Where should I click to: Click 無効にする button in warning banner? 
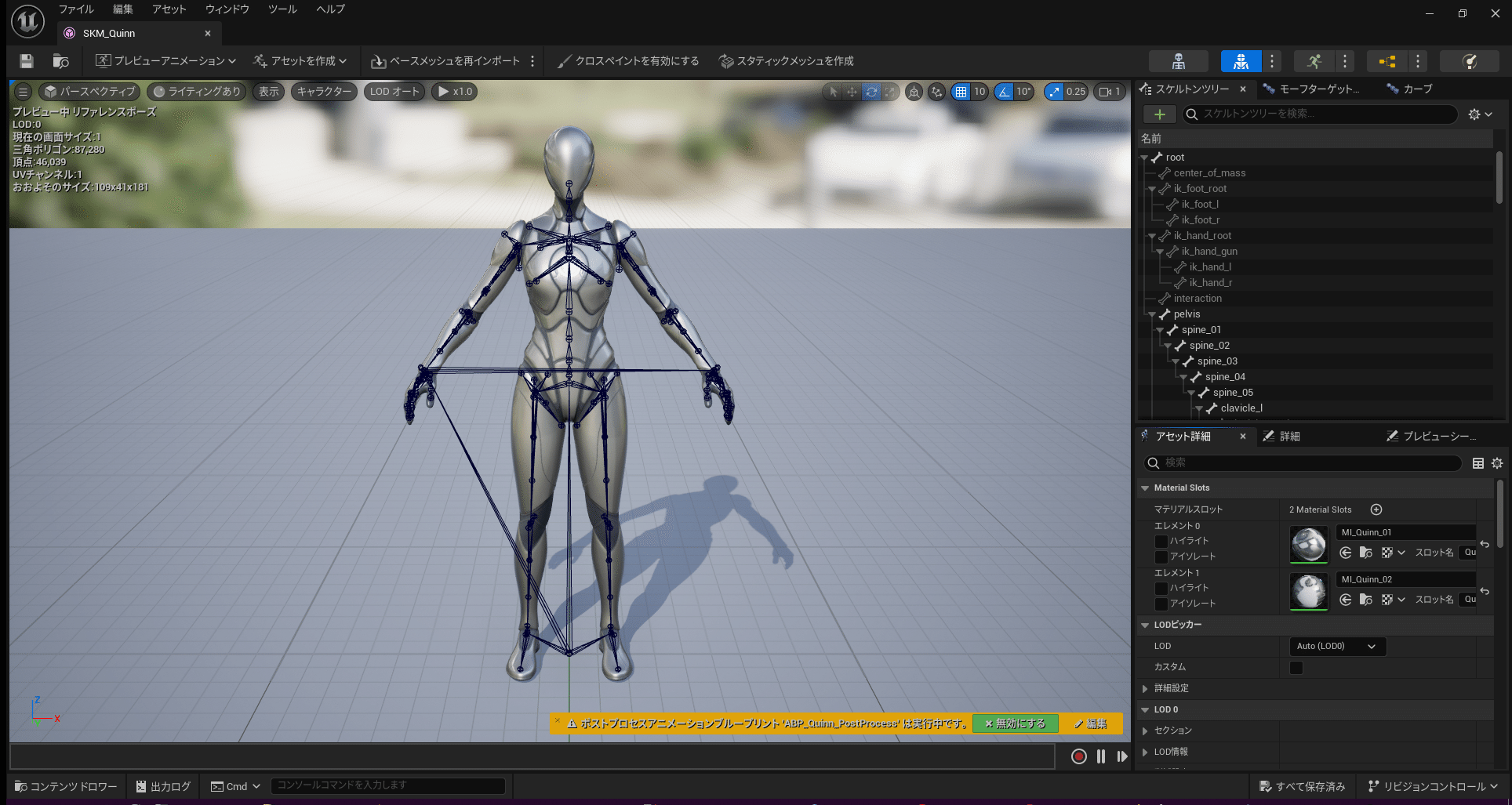coord(1016,724)
